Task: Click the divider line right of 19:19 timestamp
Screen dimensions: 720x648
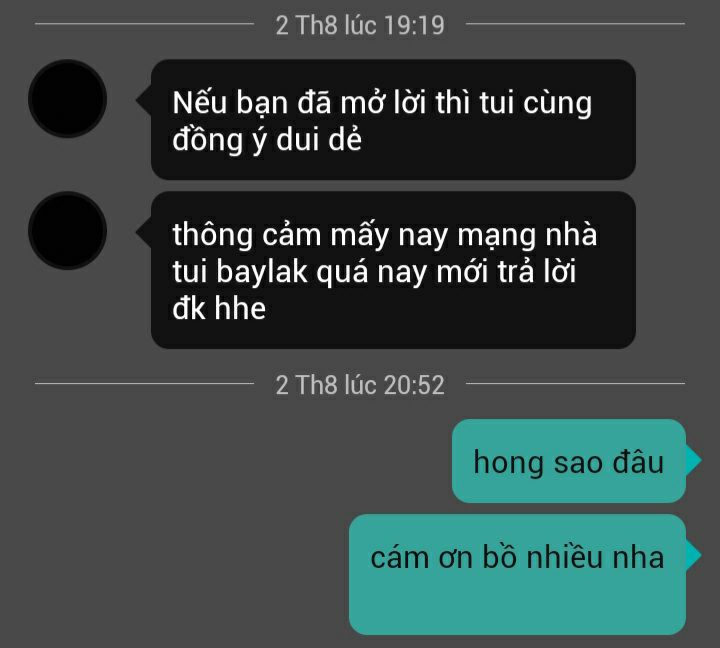Action: [575, 23]
